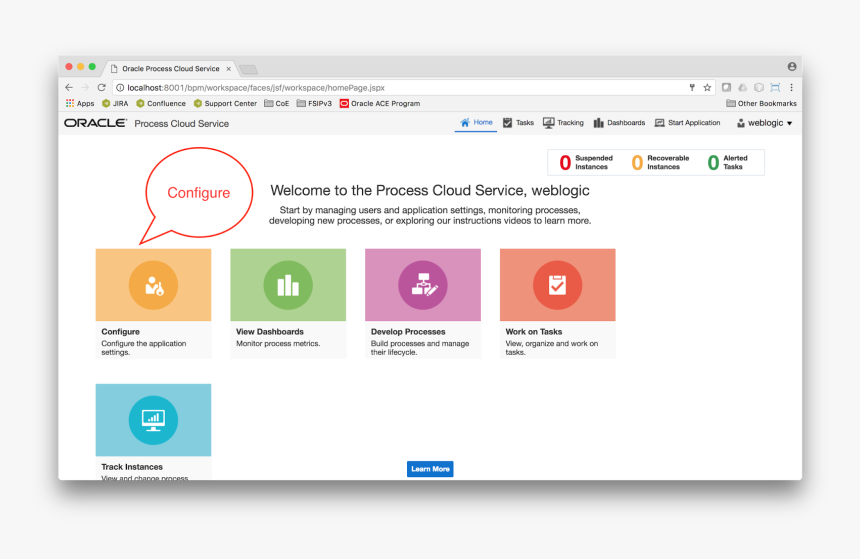Viewport: 860px width, 559px height.
Task: Expand the Other Bookmarks folder
Action: click(x=761, y=103)
